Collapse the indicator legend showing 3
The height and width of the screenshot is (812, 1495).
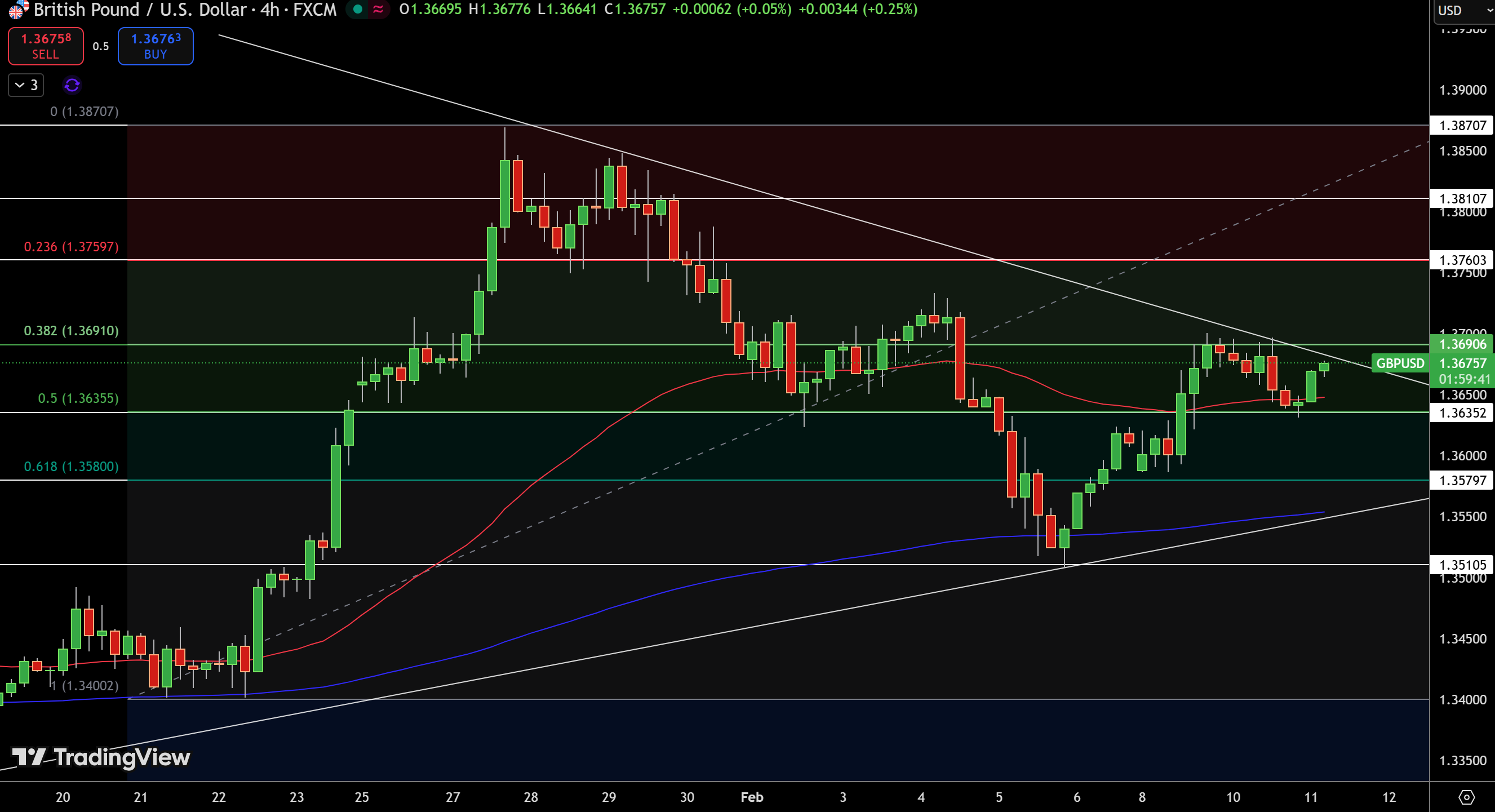point(26,85)
